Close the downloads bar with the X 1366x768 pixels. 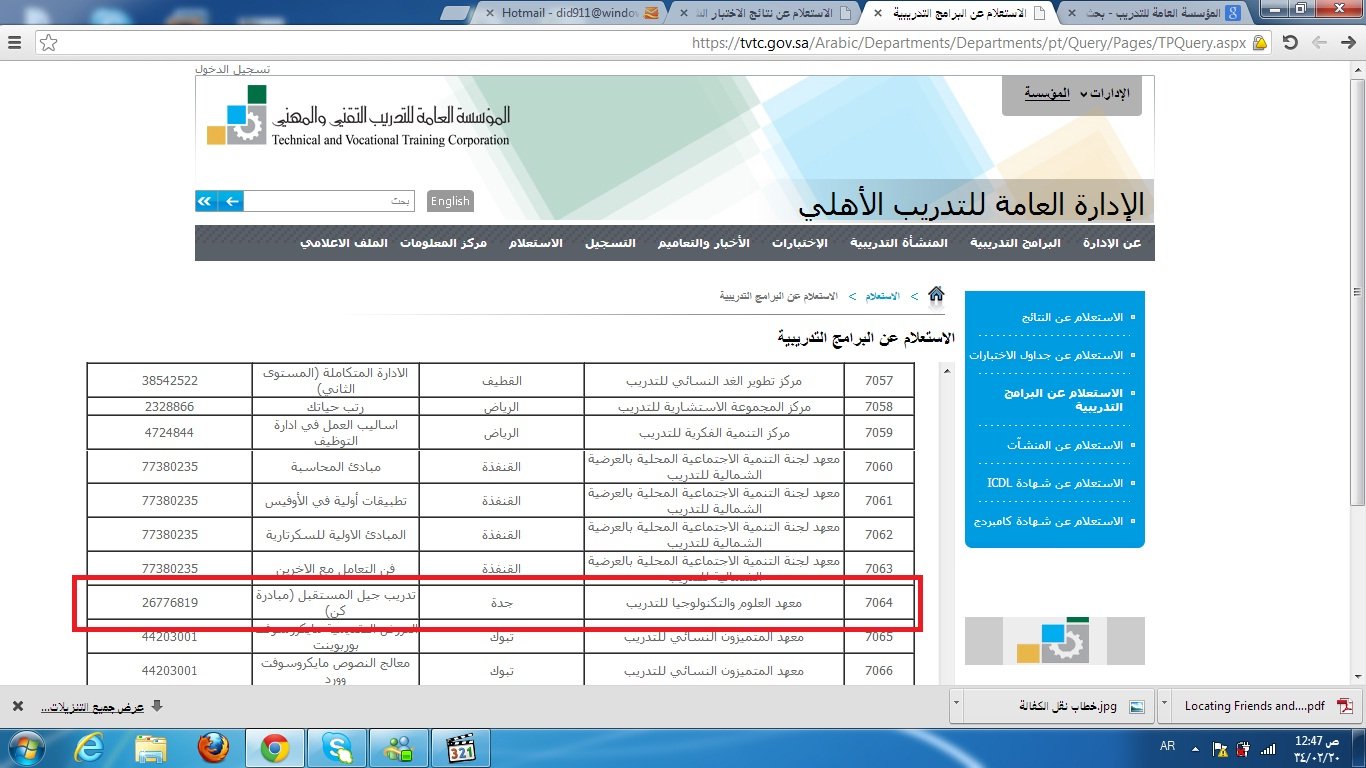(17, 706)
